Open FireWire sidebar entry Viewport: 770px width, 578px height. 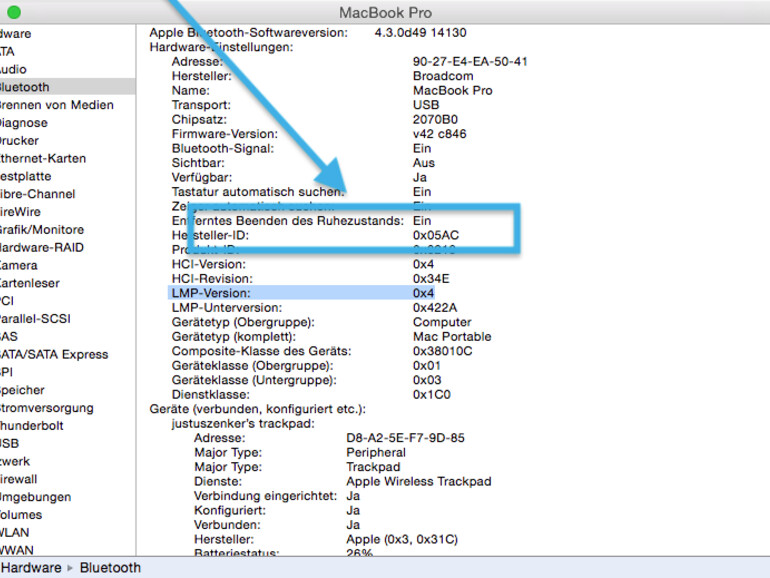pyautogui.click(x=20, y=212)
